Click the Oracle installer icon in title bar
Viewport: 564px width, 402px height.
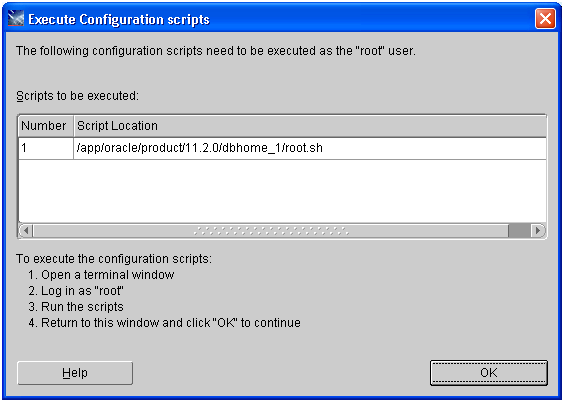pyautogui.click(x=16, y=18)
